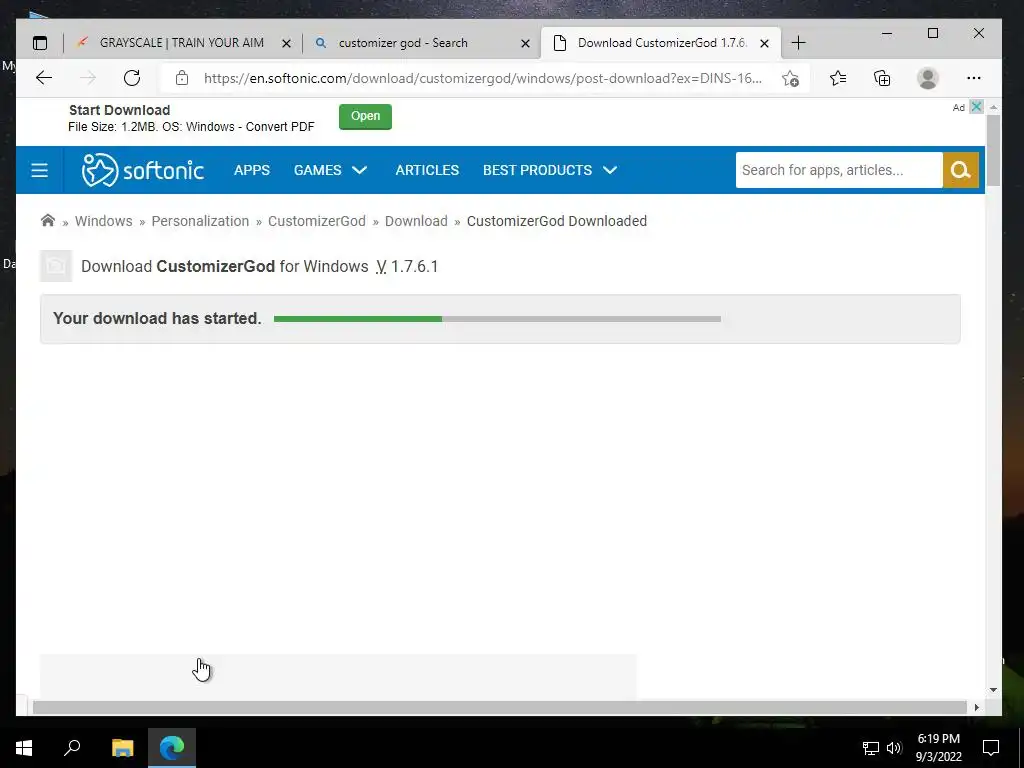Close the ad with X icon
This screenshot has width=1024, height=768.
coord(976,106)
